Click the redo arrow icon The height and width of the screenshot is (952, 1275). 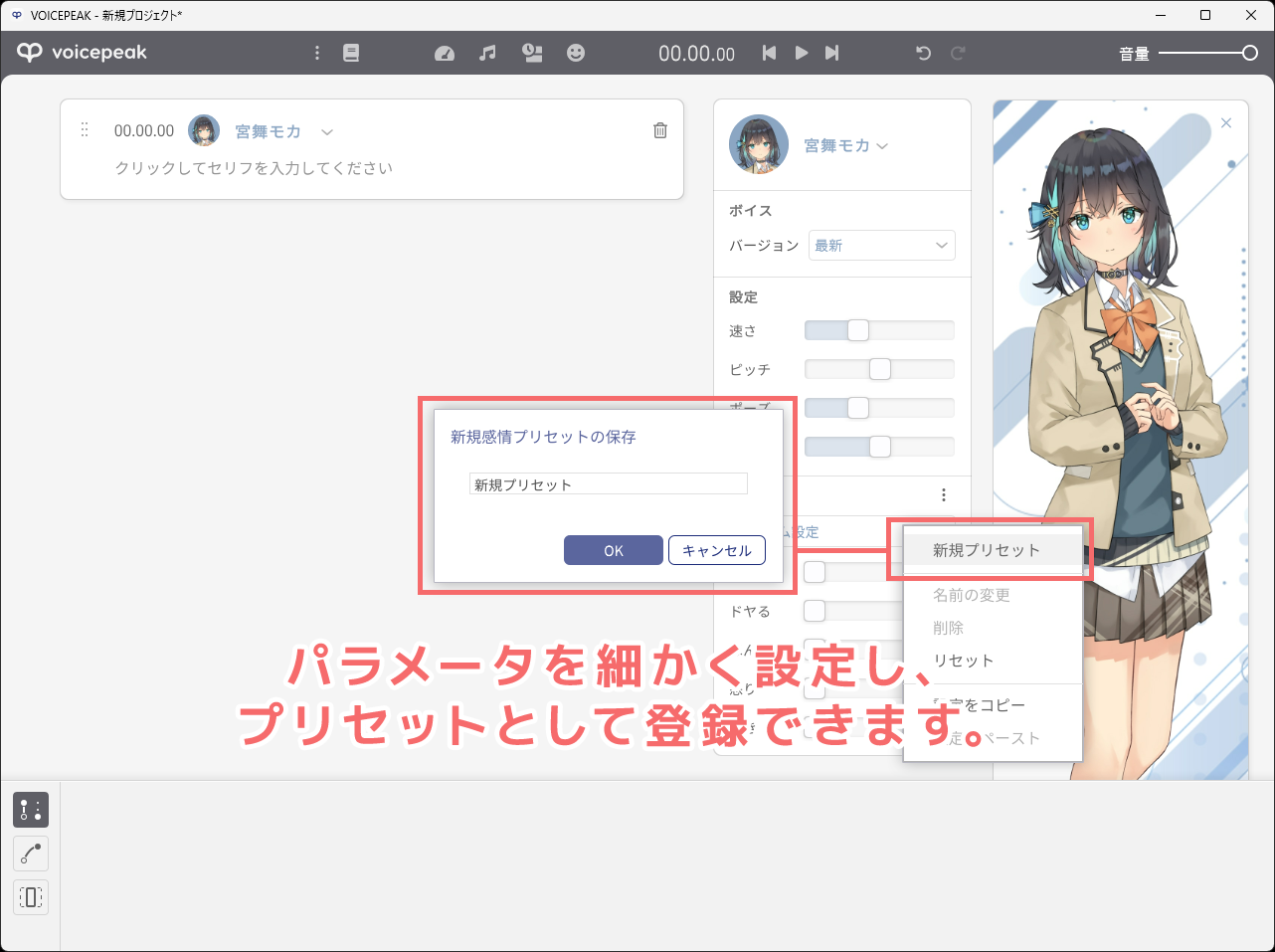click(x=958, y=53)
